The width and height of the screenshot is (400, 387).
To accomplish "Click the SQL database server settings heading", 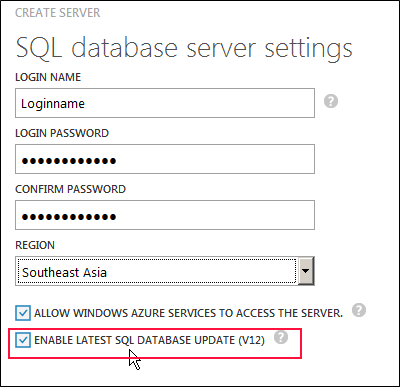I will tap(184, 48).
